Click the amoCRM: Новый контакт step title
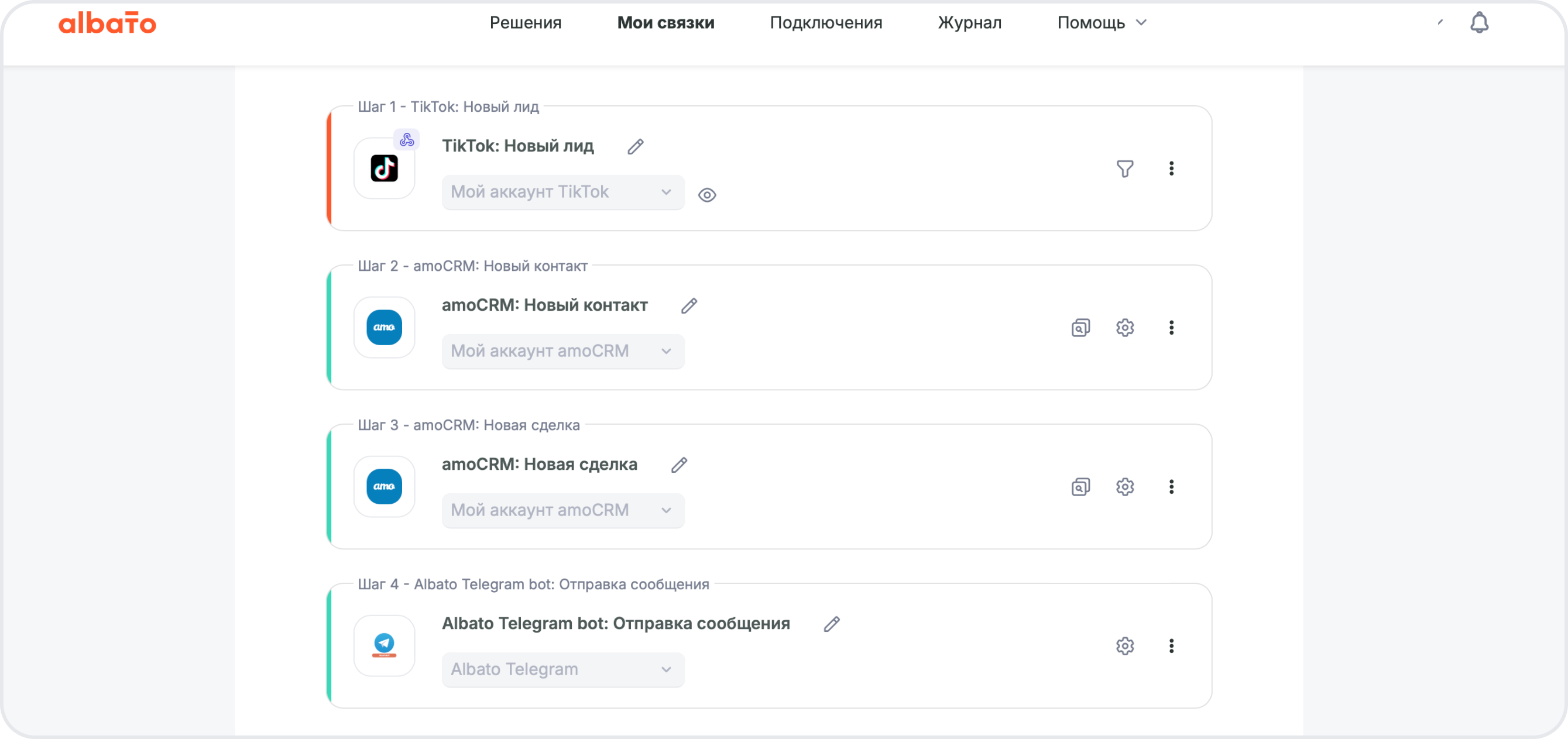 [544, 305]
